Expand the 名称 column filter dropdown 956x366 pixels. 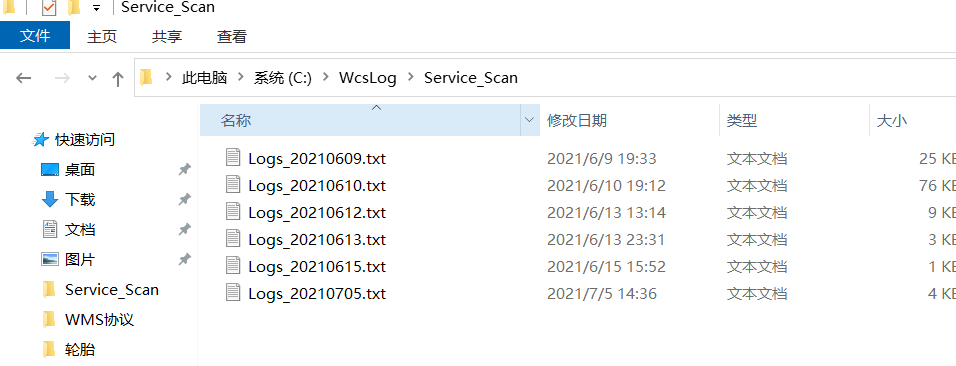[529, 121]
